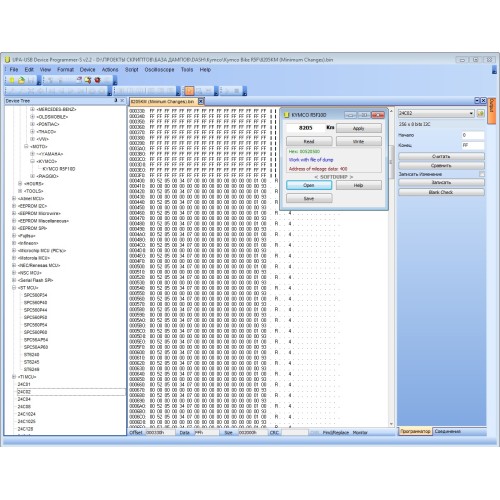Image resolution: width=500 pixels, height=500 pixels.
Task: Click the Считать button
Action: point(441,156)
